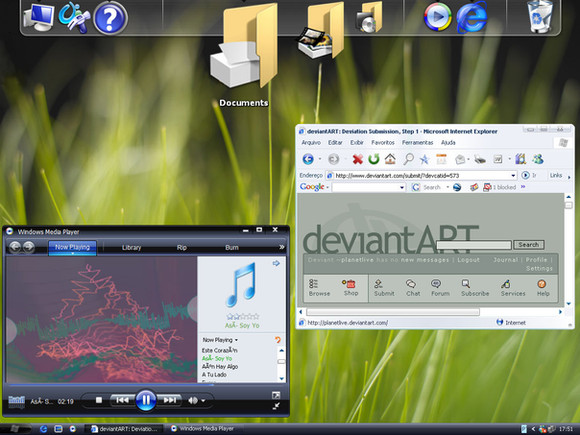580x435 pixels.
Task: Launch Windows Media Player from the dock
Action: click(438, 17)
